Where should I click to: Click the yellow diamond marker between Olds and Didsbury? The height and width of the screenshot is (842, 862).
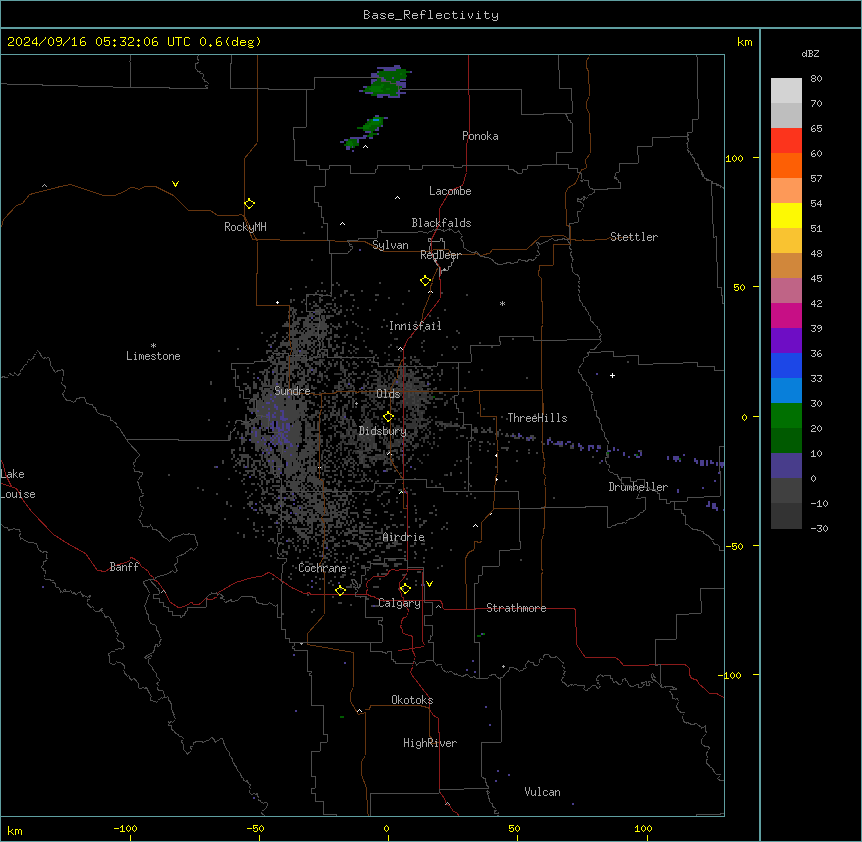(x=389, y=417)
